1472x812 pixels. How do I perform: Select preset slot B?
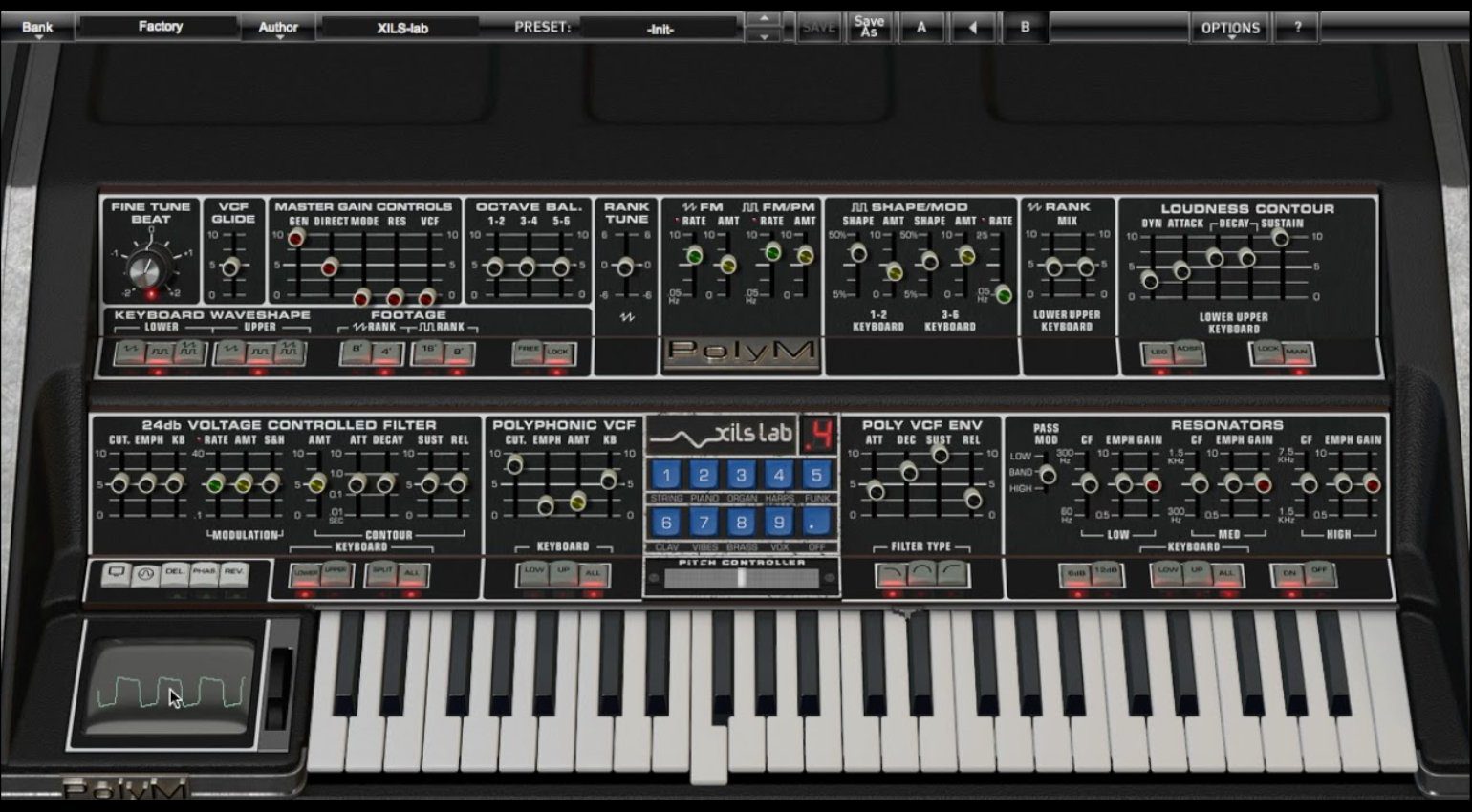pos(1025,28)
